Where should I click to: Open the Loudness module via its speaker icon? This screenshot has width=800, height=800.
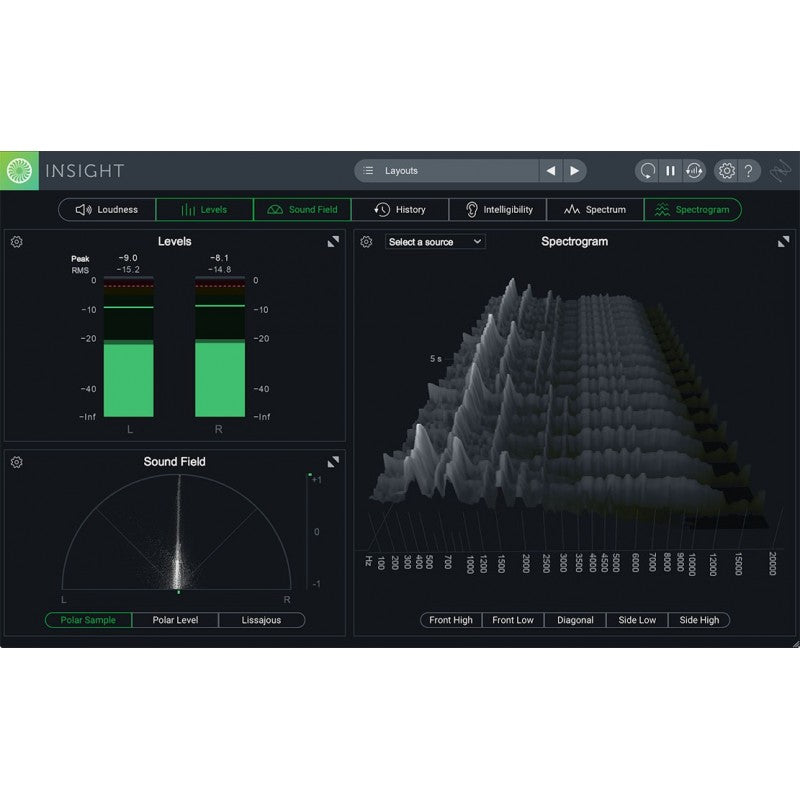click(x=85, y=210)
